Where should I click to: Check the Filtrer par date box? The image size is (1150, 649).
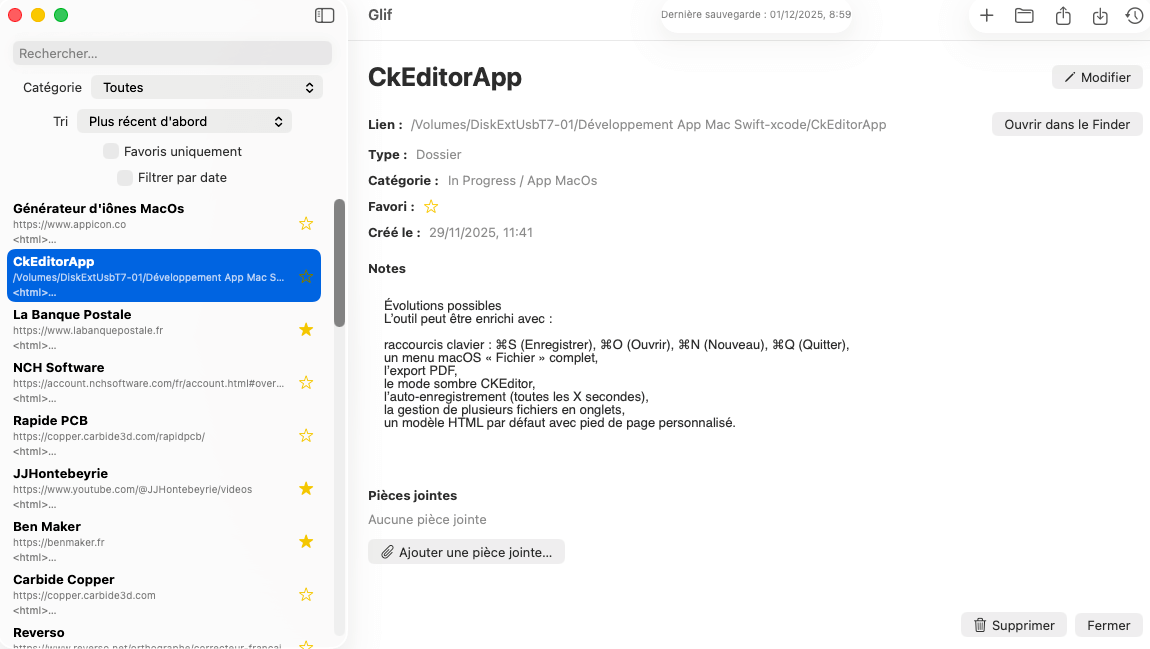coord(125,178)
